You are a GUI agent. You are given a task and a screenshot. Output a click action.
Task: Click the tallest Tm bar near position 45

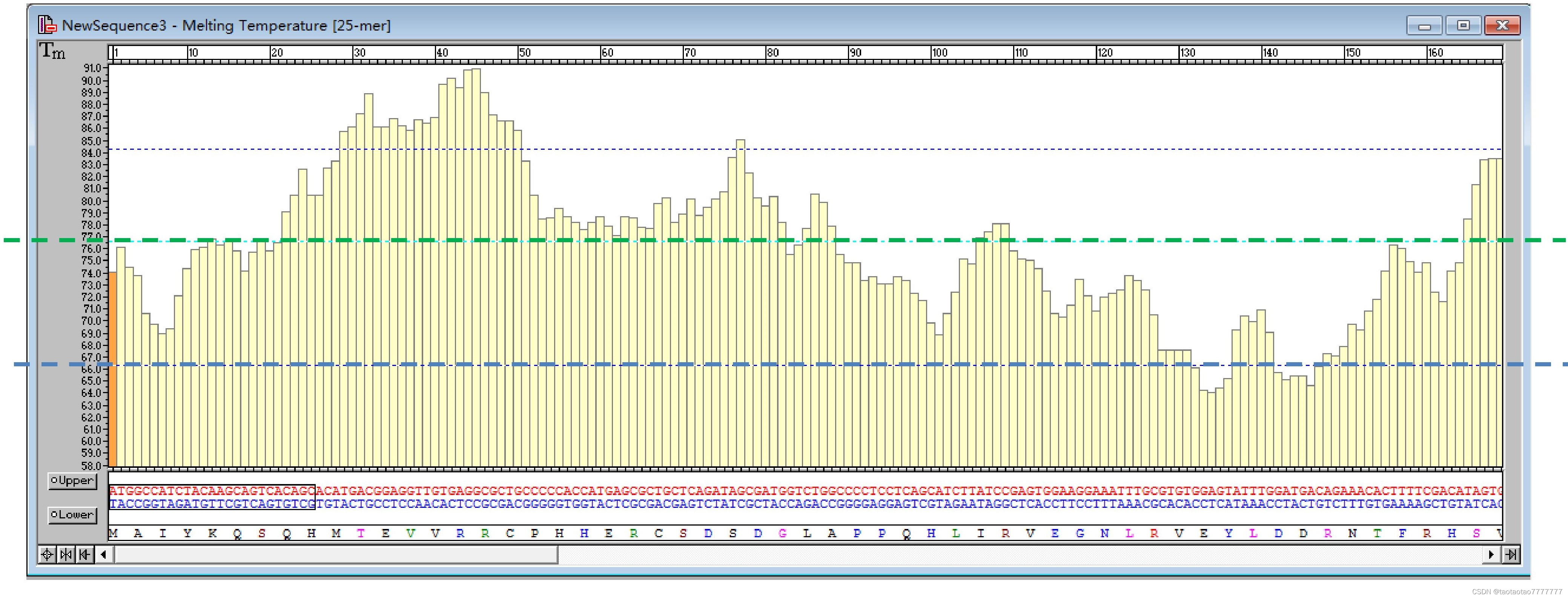point(476,268)
